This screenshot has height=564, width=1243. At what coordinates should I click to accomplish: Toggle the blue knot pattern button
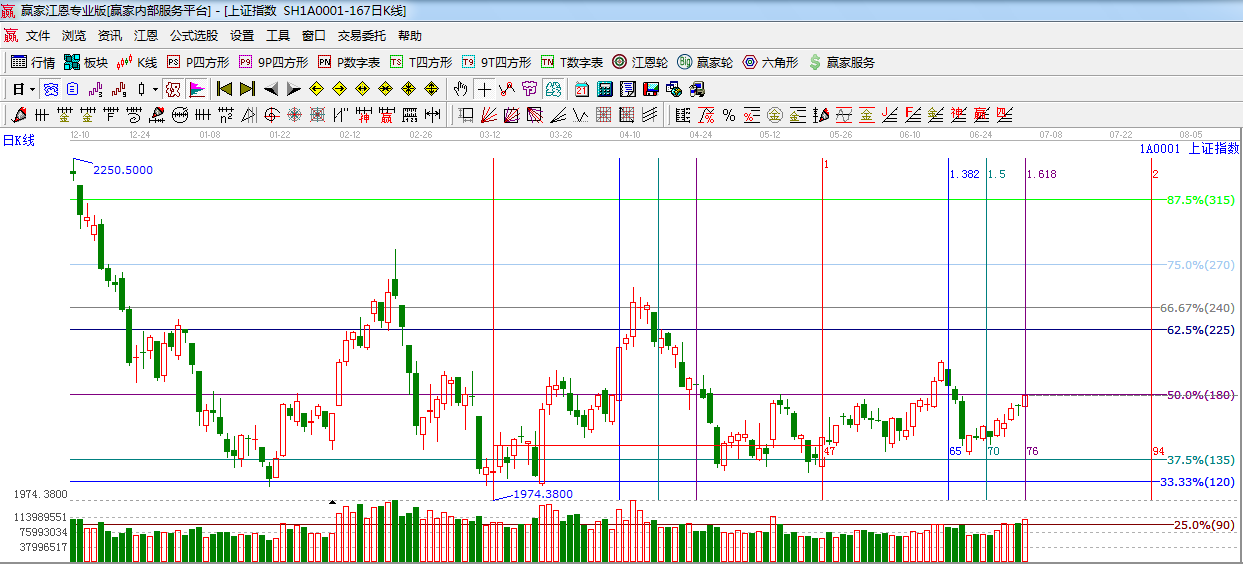tap(50, 89)
